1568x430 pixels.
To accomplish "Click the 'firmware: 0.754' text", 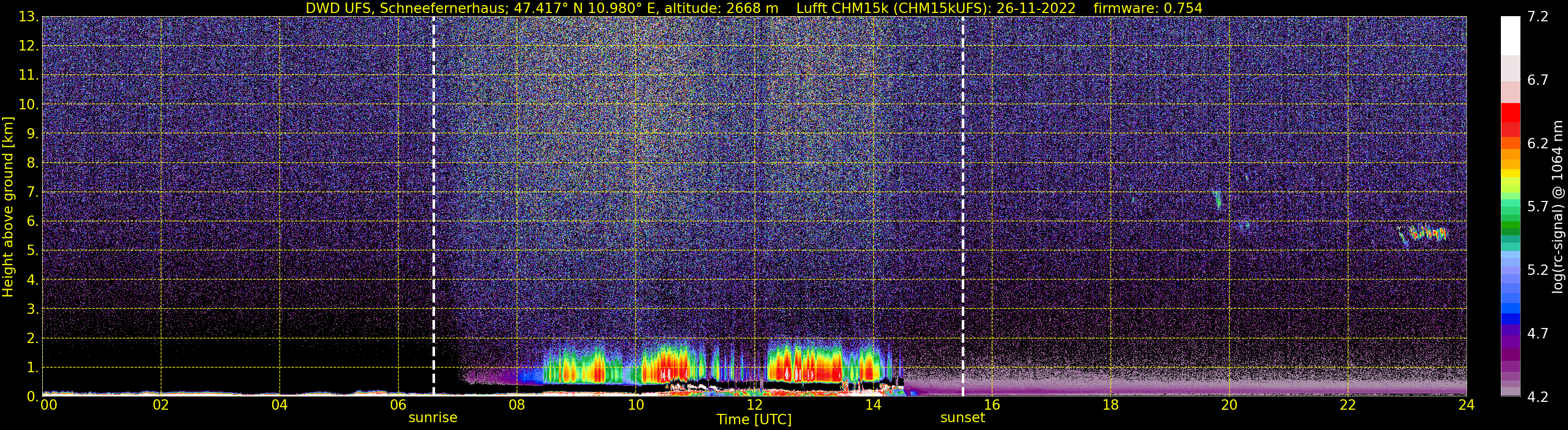I will tap(1148, 8).
